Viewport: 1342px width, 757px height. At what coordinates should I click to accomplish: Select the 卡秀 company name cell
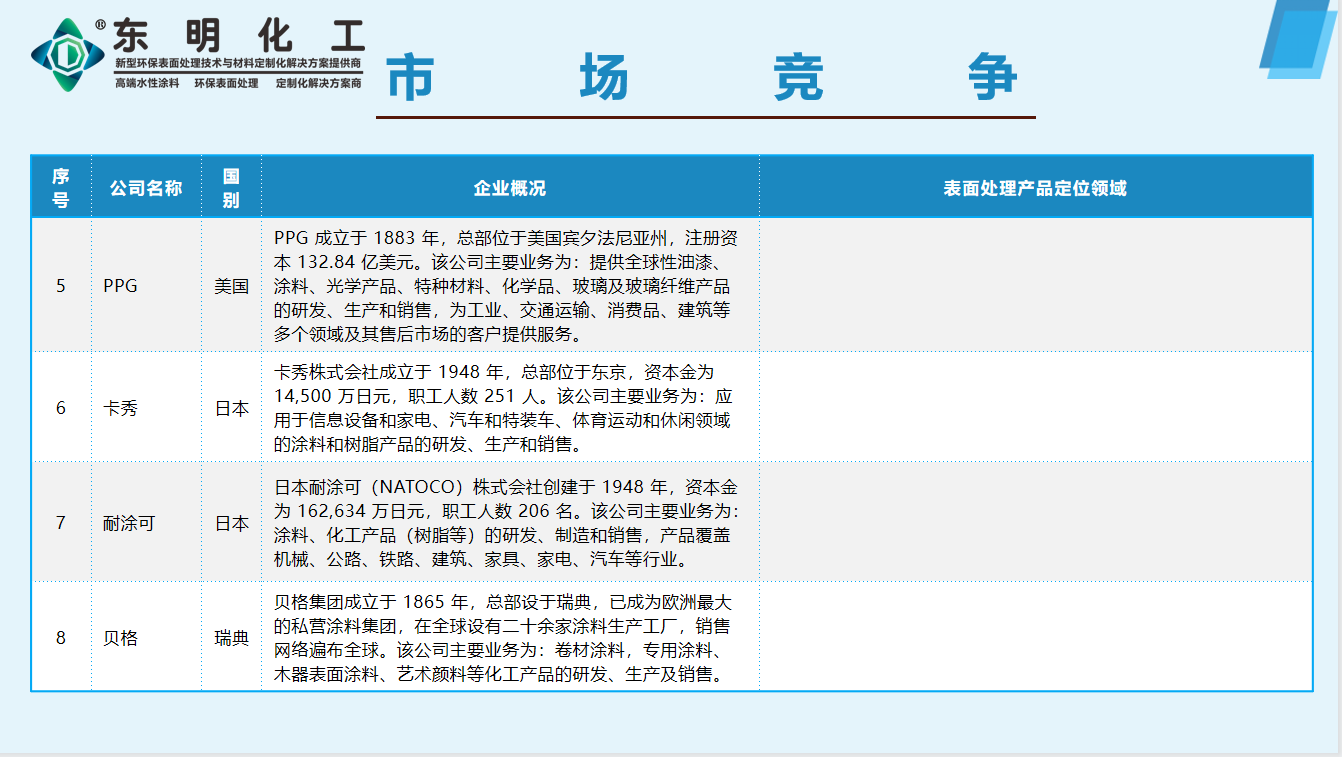tap(146, 407)
